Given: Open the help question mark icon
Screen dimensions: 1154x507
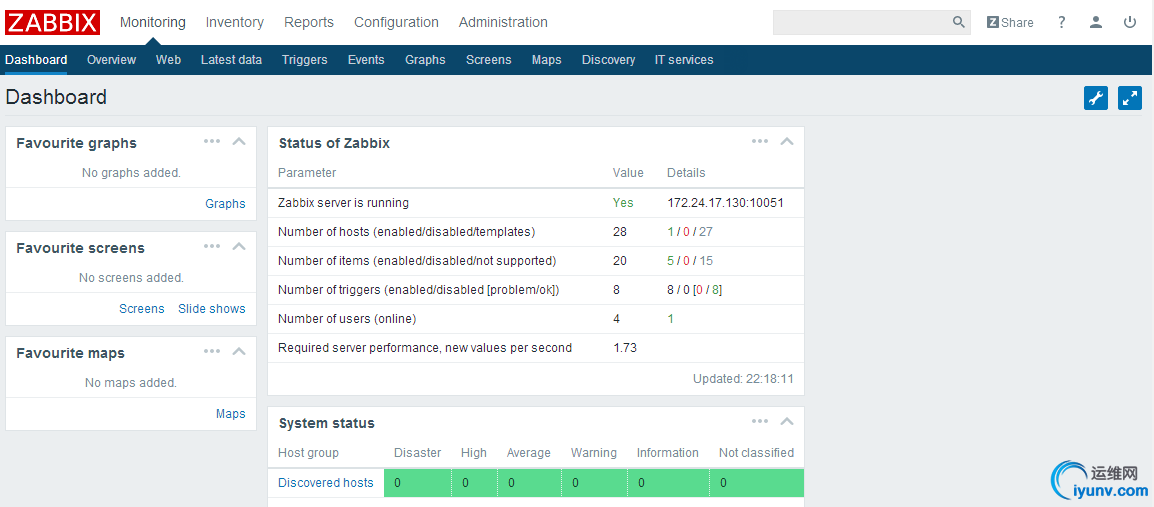Looking at the screenshot, I should 1062,22.
